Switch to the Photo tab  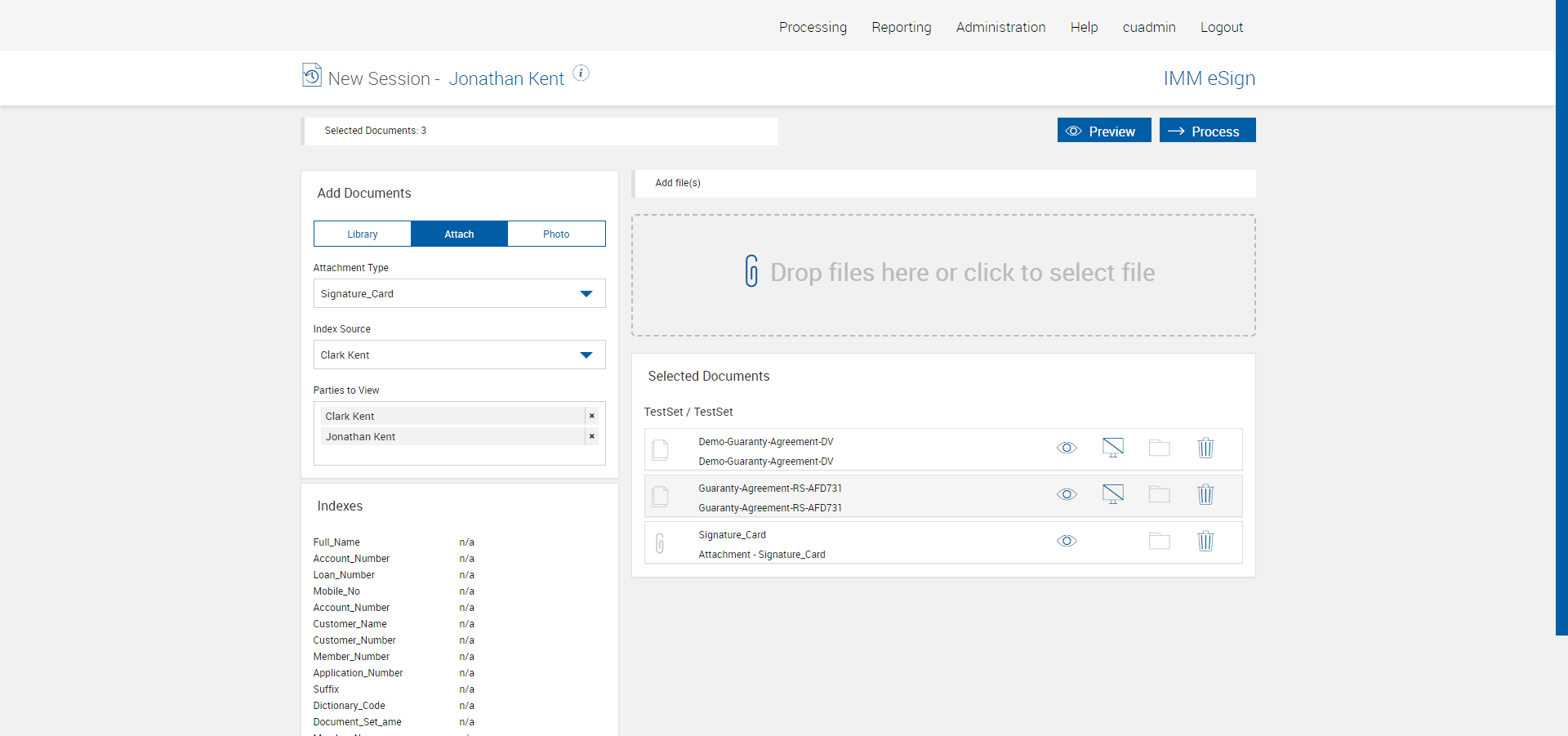[556, 234]
